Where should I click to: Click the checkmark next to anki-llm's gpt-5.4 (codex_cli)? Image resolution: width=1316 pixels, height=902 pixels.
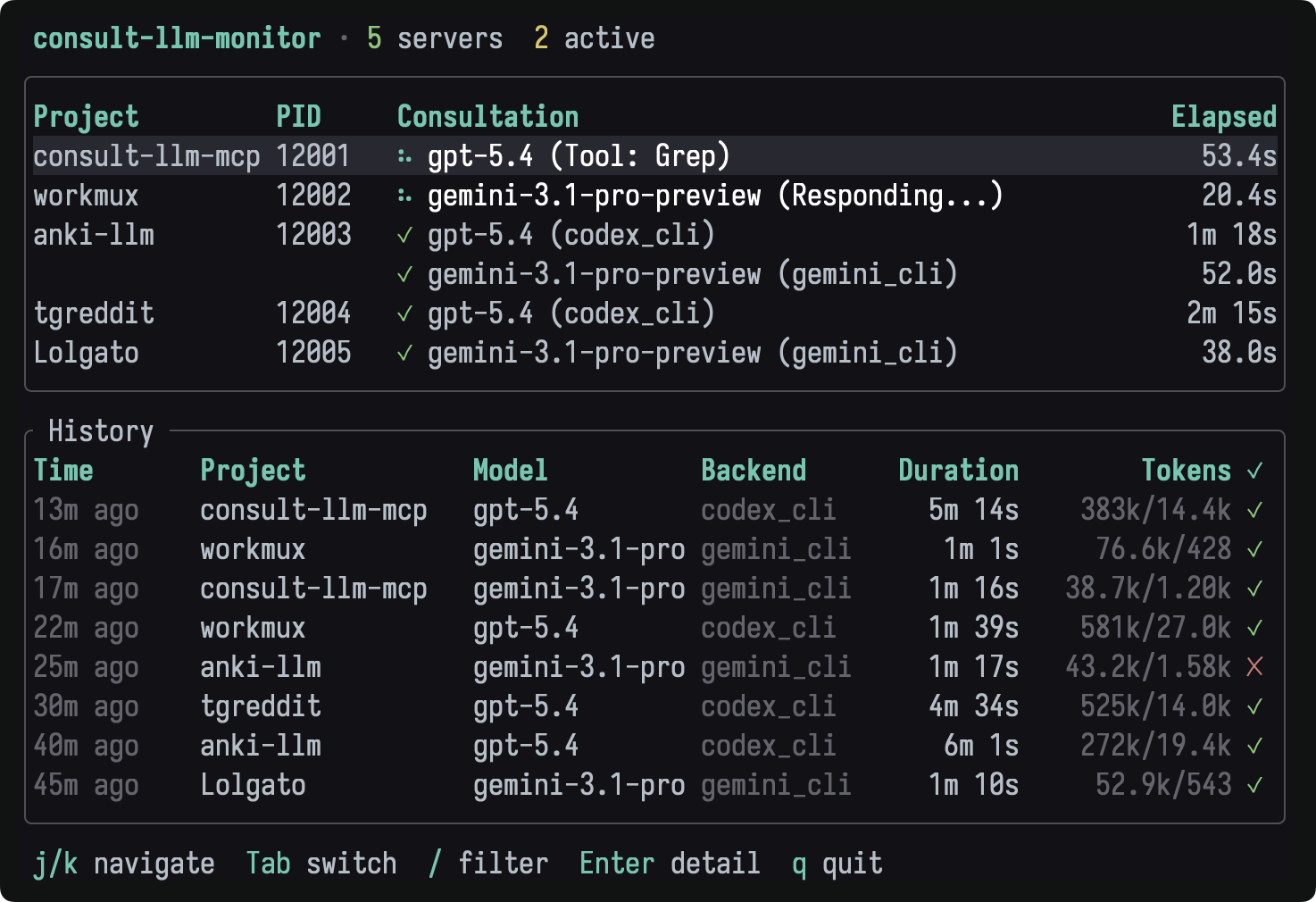pos(405,235)
